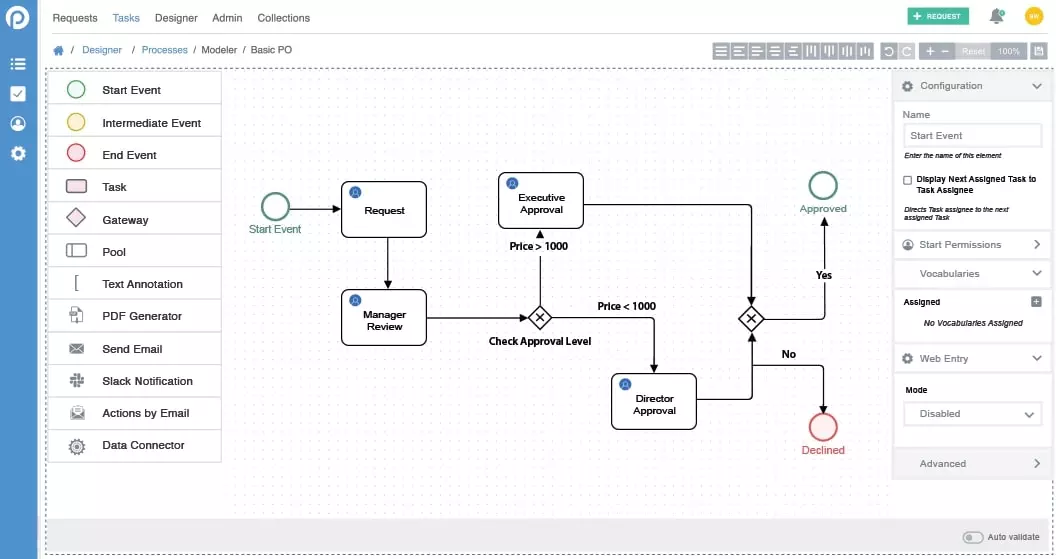Open the Mode dropdown showing Disabled
1056x559 pixels.
[972, 414]
